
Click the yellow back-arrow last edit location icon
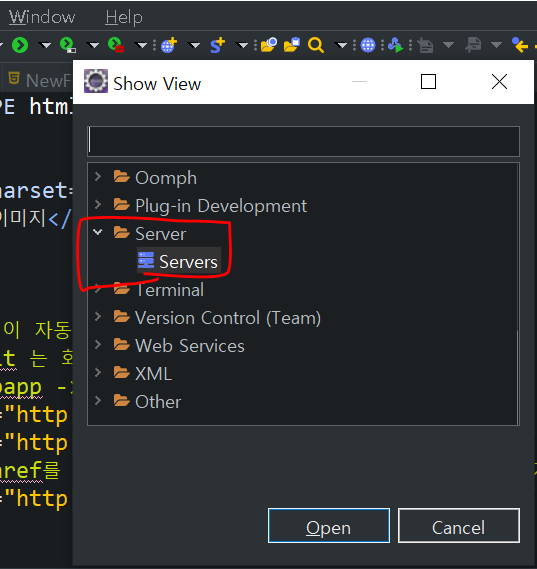click(520, 45)
